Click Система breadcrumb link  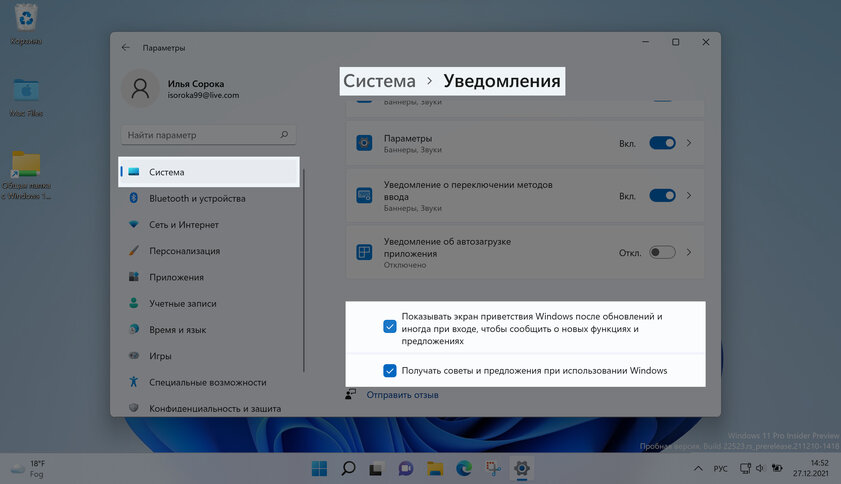click(x=379, y=80)
